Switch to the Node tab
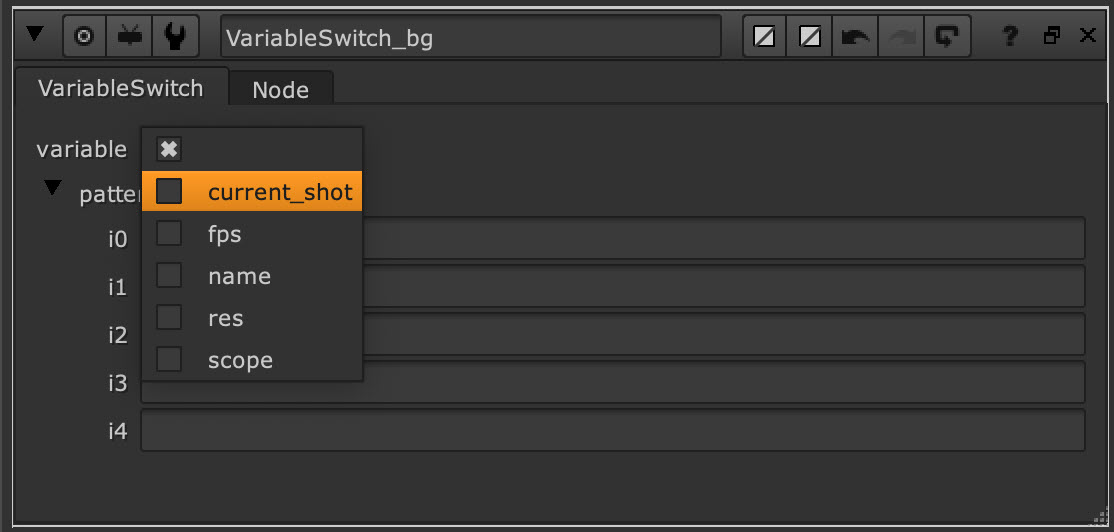This screenshot has height=532, width=1114. pos(280,89)
